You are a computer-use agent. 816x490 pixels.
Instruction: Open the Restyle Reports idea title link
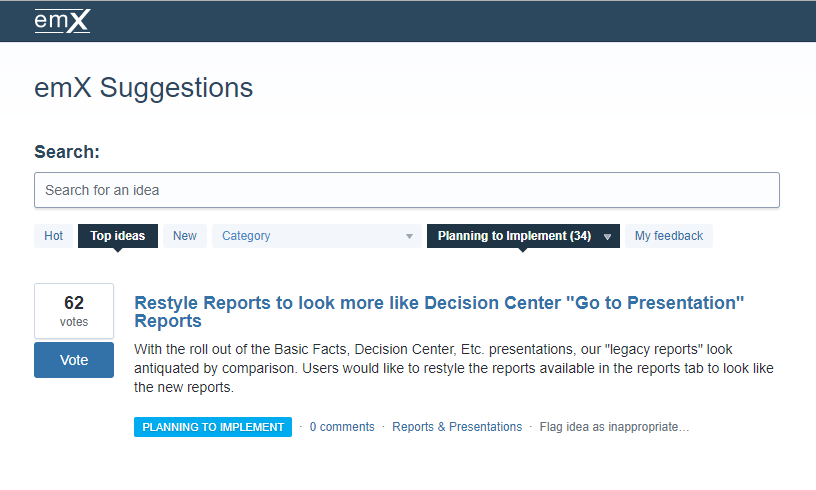(439, 312)
